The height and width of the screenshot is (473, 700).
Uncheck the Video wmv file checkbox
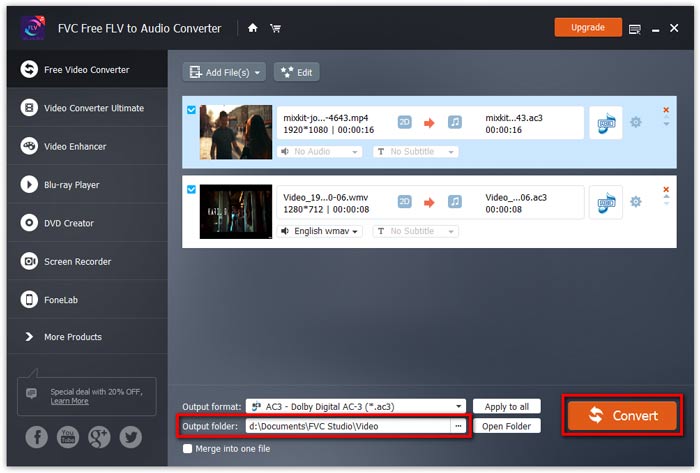click(192, 189)
